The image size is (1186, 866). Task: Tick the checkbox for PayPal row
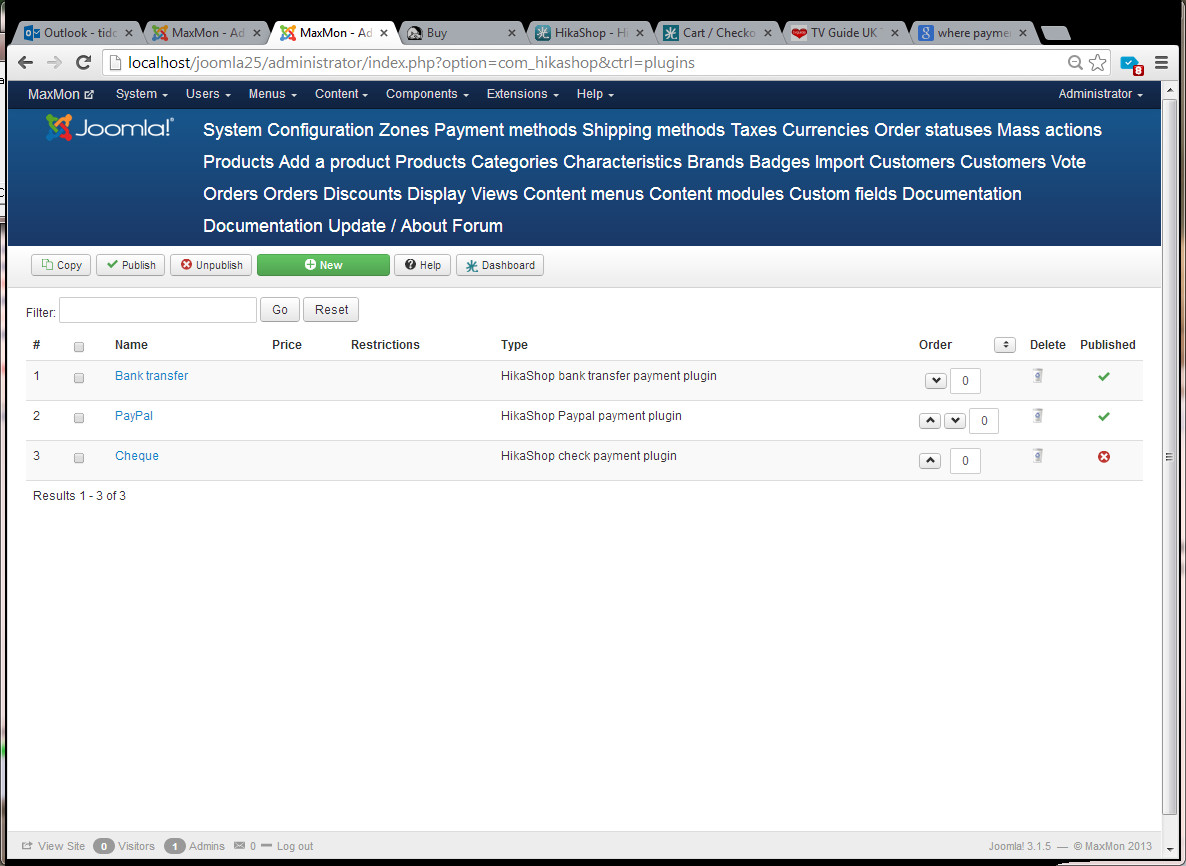(x=79, y=418)
